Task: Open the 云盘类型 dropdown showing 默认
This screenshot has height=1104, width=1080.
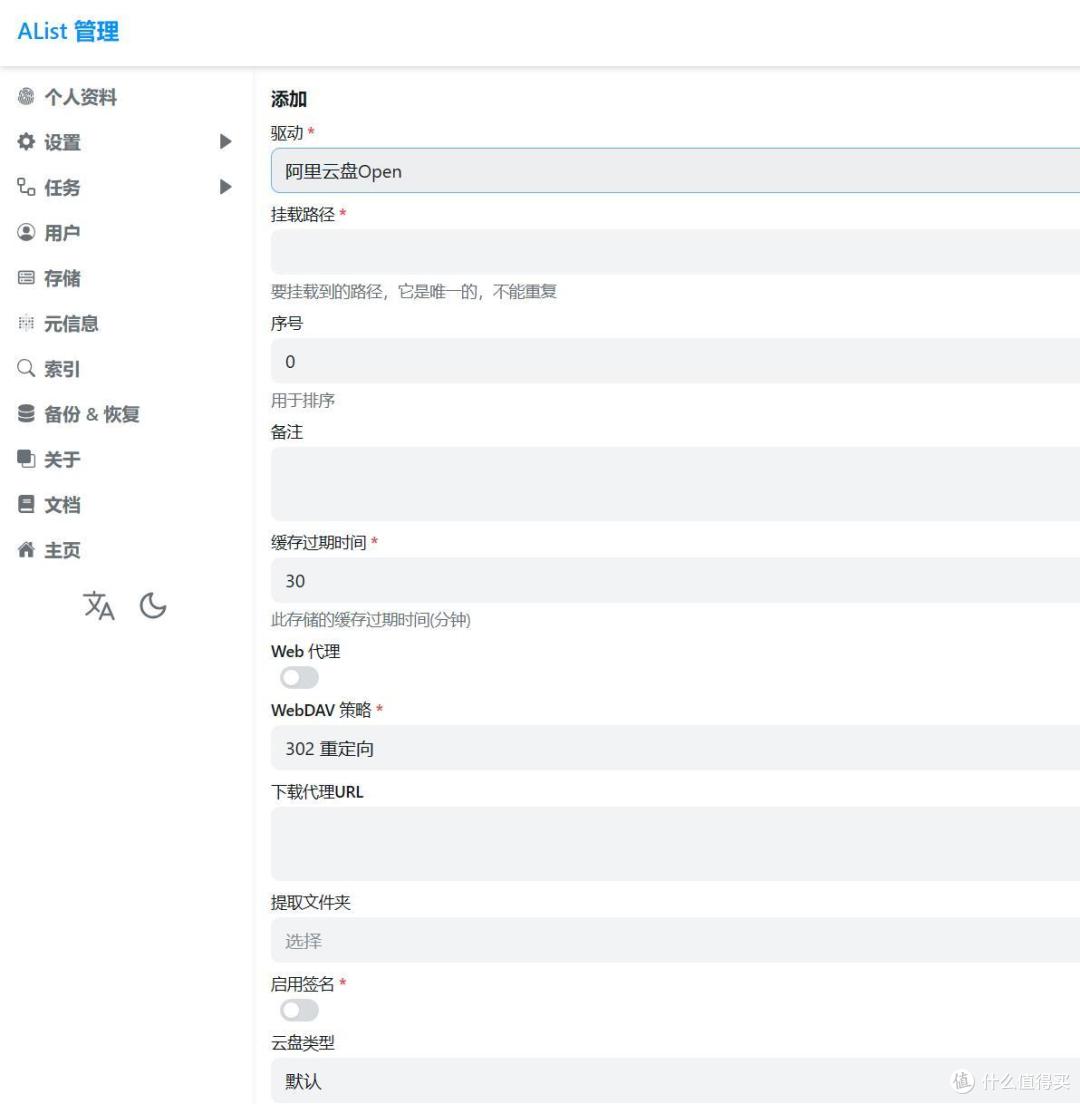Action: (675, 1080)
